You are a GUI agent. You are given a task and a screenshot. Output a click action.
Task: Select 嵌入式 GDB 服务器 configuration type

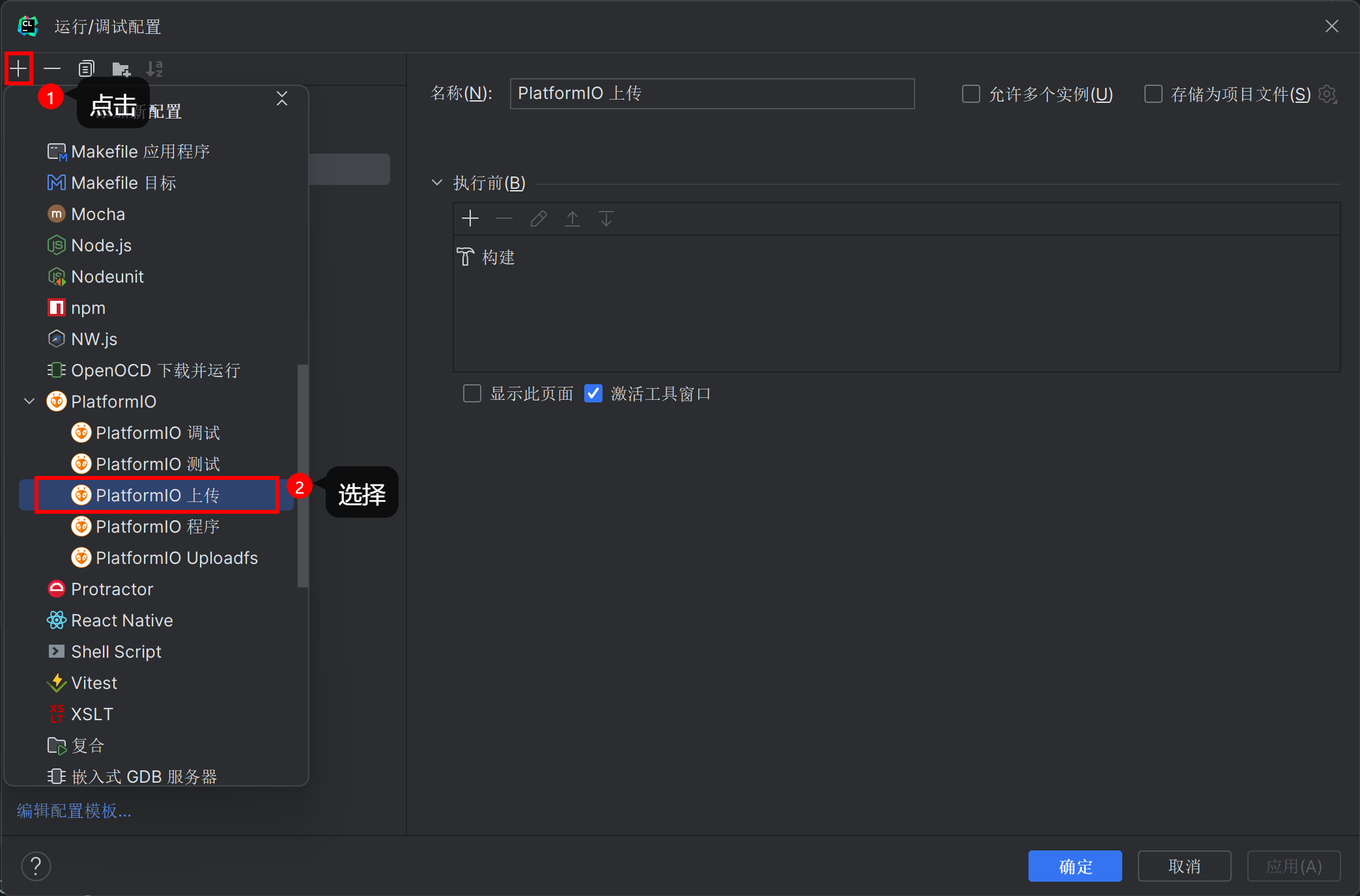tap(156, 775)
